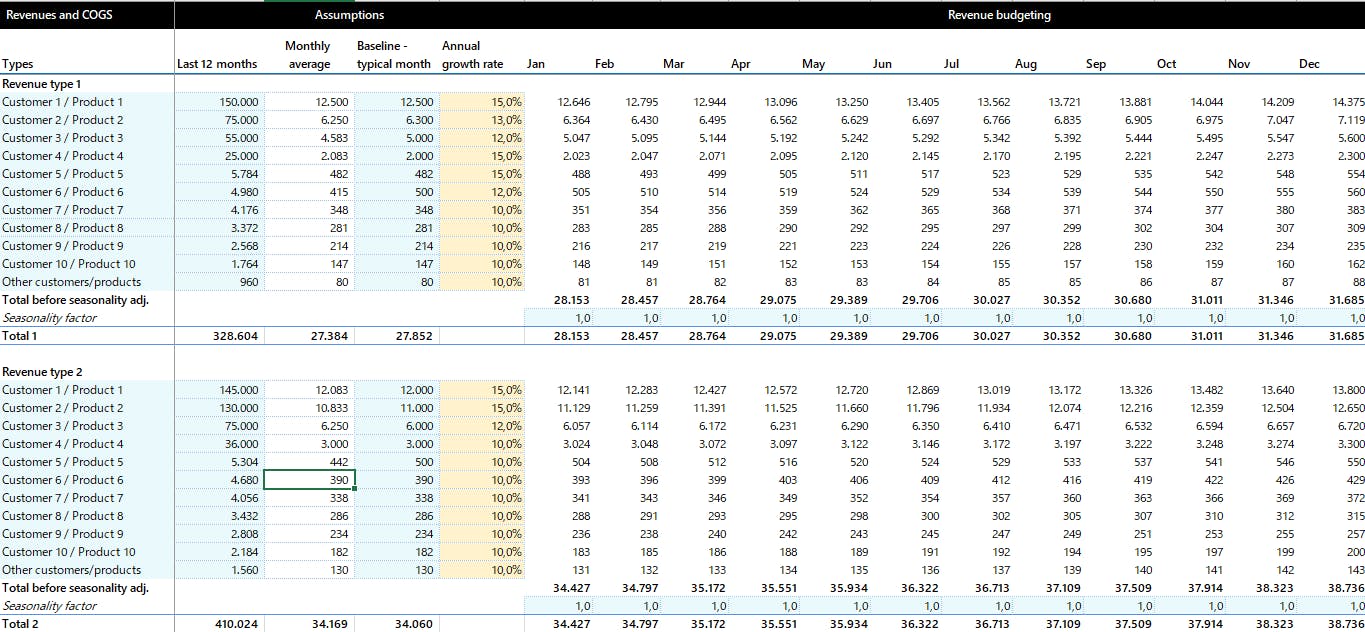Viewport: 1365px width, 632px height.
Task: Select the "Revenue budgeting" section header
Action: tap(998, 15)
